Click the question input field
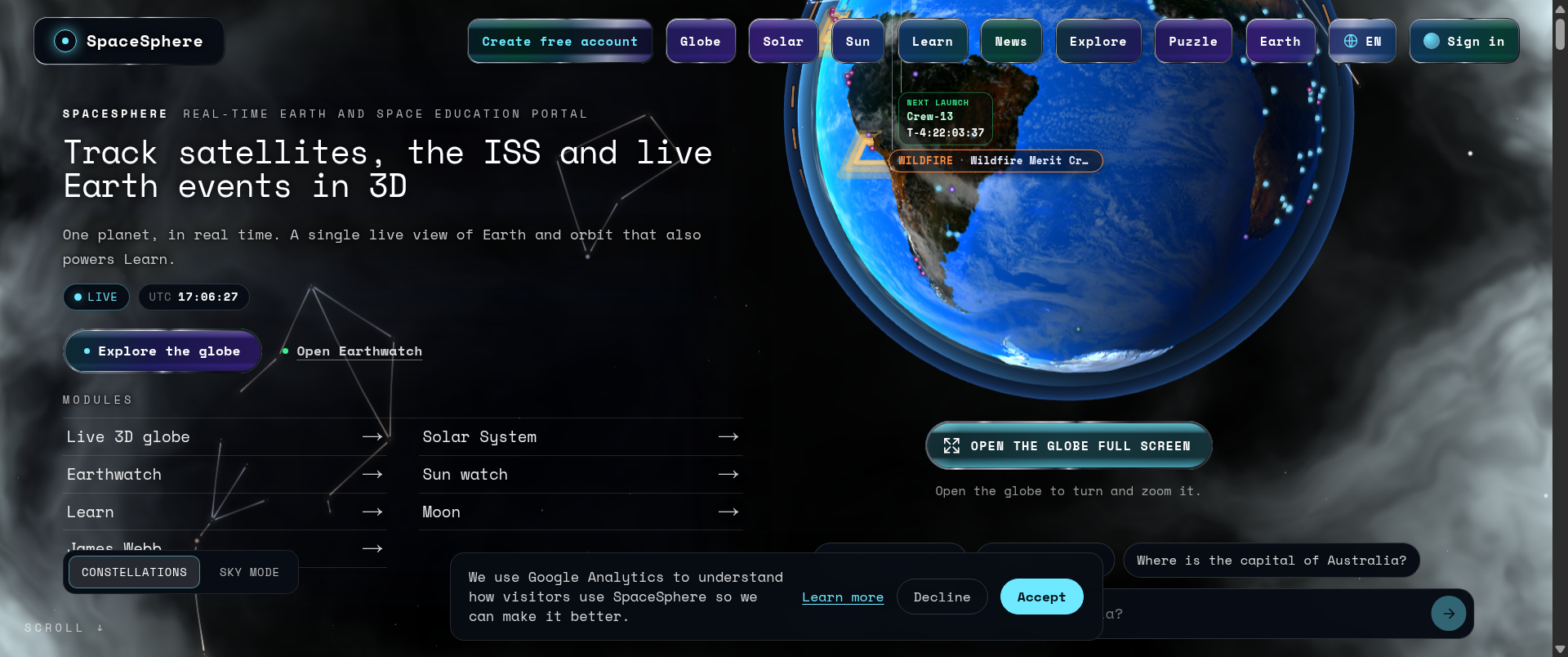The height and width of the screenshot is (657, 1568). click(x=1262, y=614)
